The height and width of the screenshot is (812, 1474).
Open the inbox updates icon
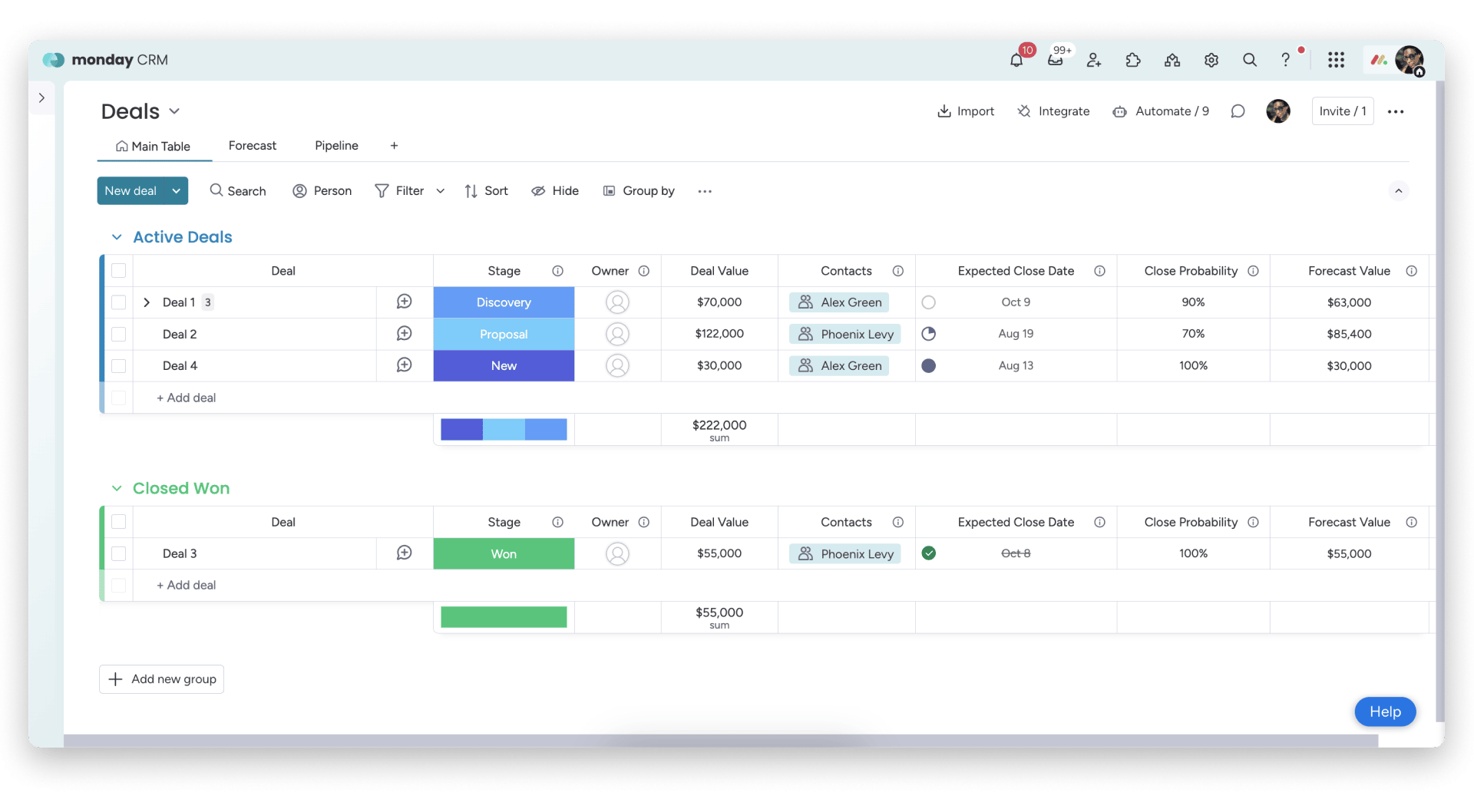point(1056,60)
